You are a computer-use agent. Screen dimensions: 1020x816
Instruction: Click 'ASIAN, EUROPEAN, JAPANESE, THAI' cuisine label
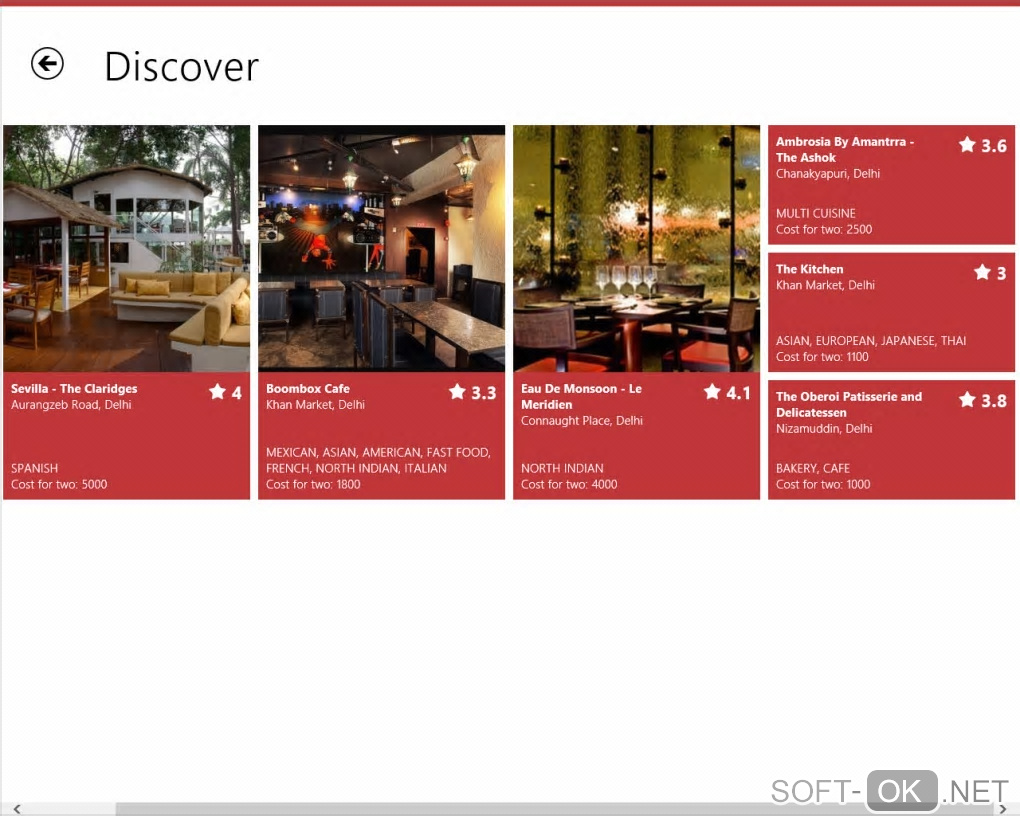click(870, 341)
